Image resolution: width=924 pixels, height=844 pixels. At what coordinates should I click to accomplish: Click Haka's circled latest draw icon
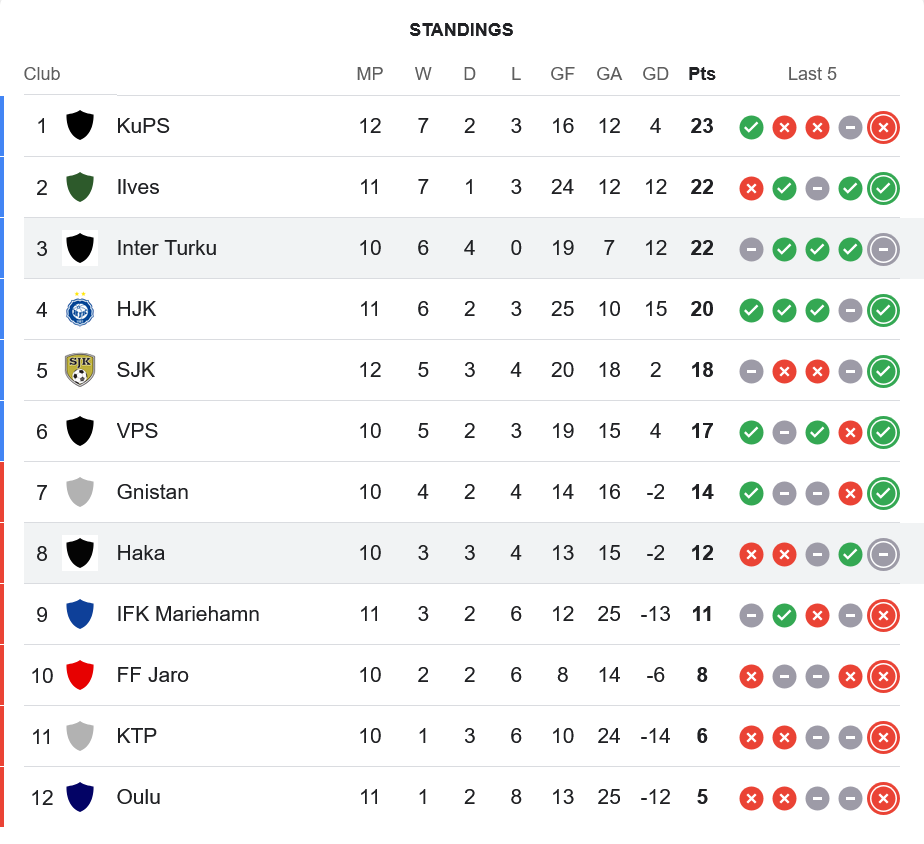[883, 554]
